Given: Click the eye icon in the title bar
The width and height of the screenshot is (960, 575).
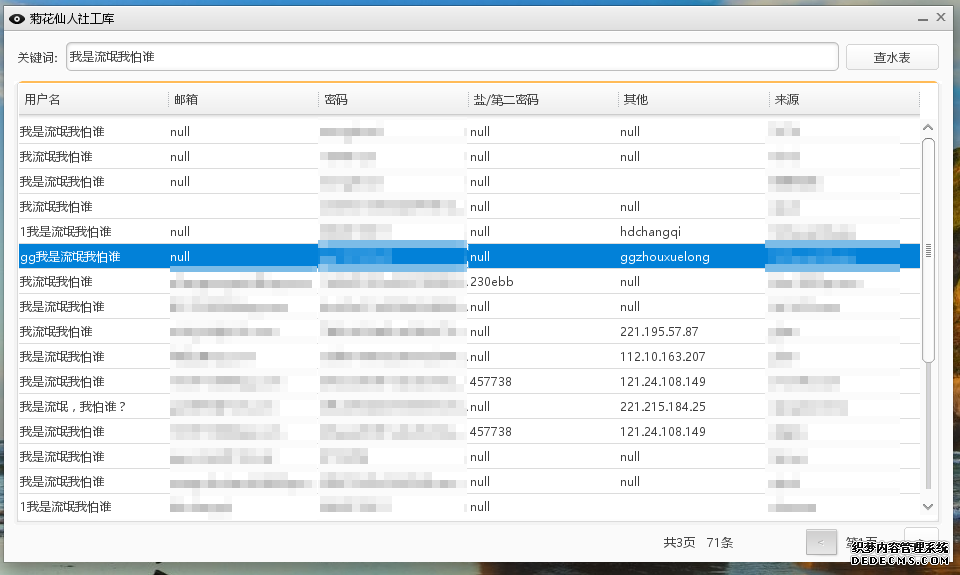Looking at the screenshot, I should coord(17,18).
